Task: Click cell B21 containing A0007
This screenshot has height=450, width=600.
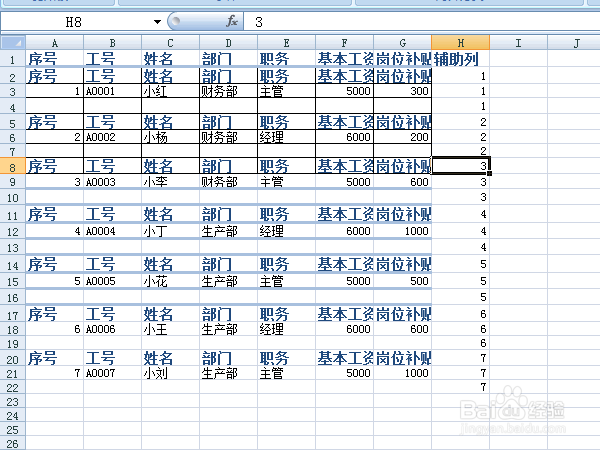Action: (112, 373)
